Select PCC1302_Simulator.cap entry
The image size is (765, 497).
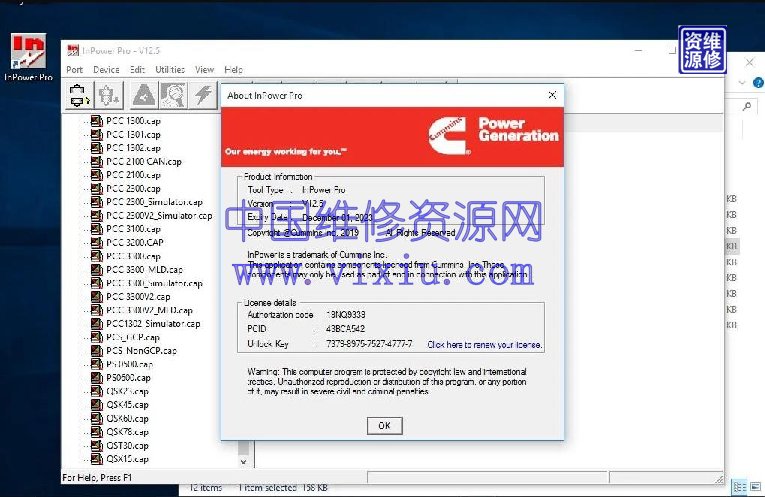click(153, 323)
